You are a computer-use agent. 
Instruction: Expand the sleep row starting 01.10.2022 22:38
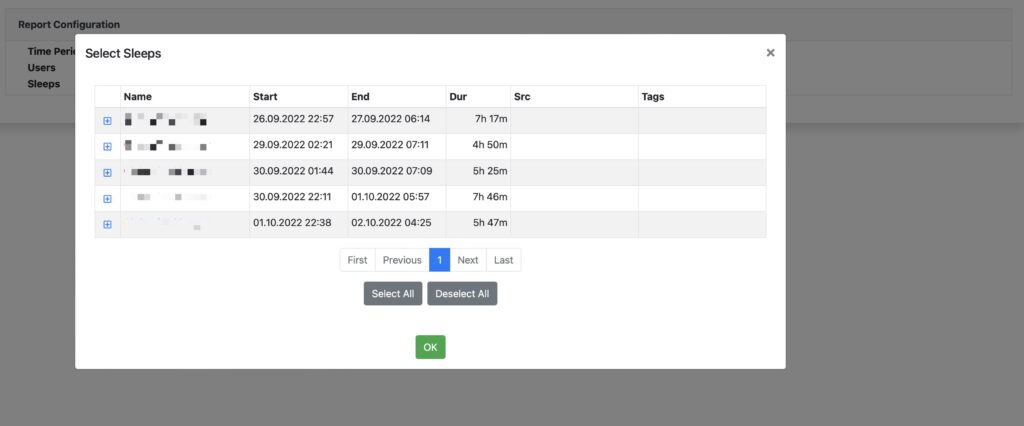pyautogui.click(x=108, y=224)
